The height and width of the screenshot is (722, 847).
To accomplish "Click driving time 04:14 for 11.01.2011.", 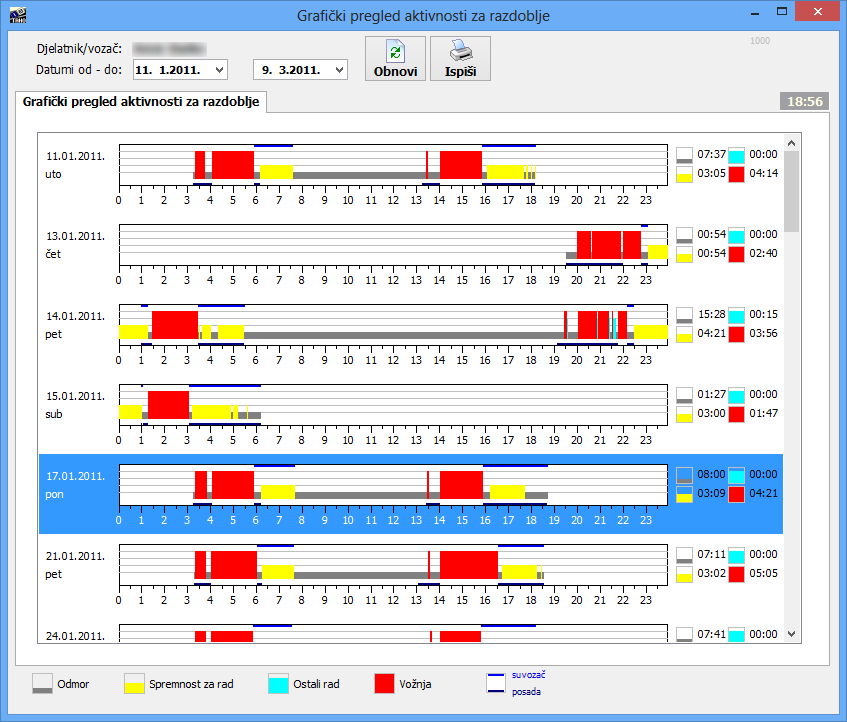I will 763,173.
